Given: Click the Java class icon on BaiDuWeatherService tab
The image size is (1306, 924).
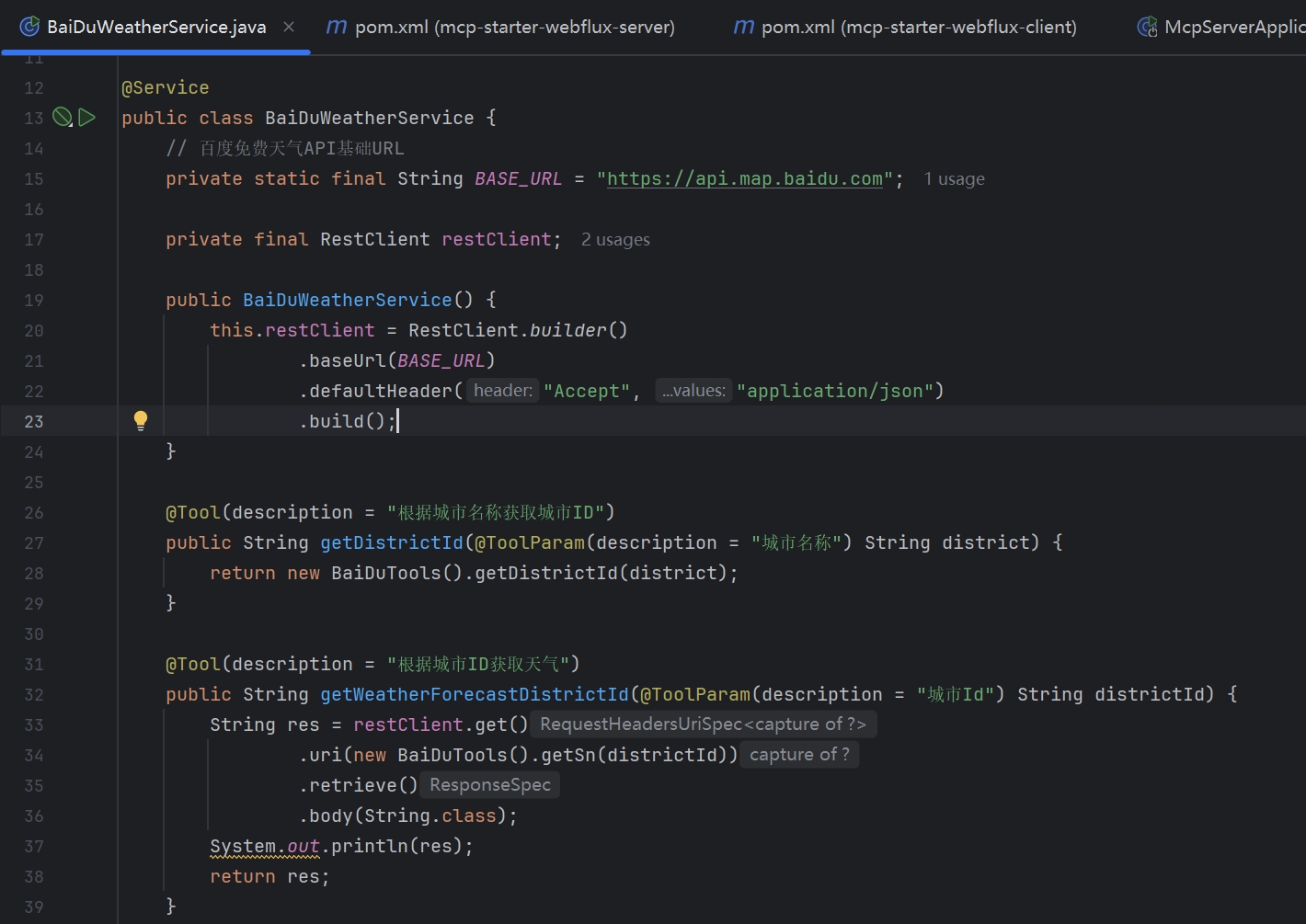Looking at the screenshot, I should 29,27.
